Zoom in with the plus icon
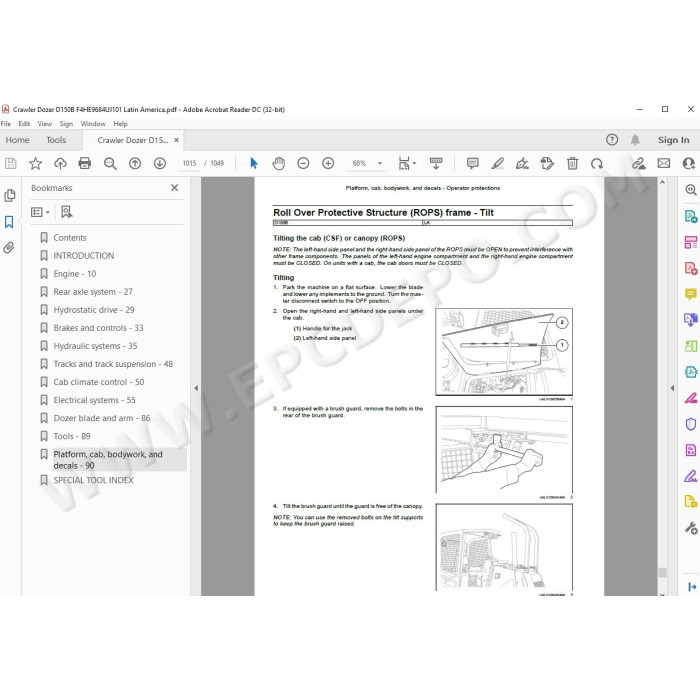The image size is (700, 700). (x=328, y=163)
